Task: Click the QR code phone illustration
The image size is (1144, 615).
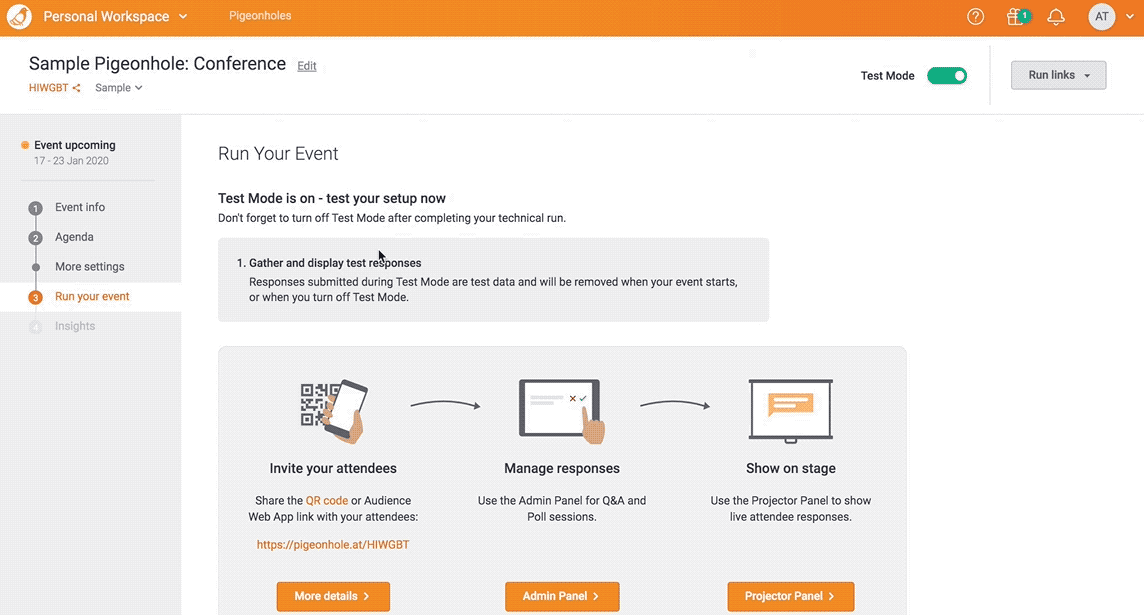Action: click(334, 411)
